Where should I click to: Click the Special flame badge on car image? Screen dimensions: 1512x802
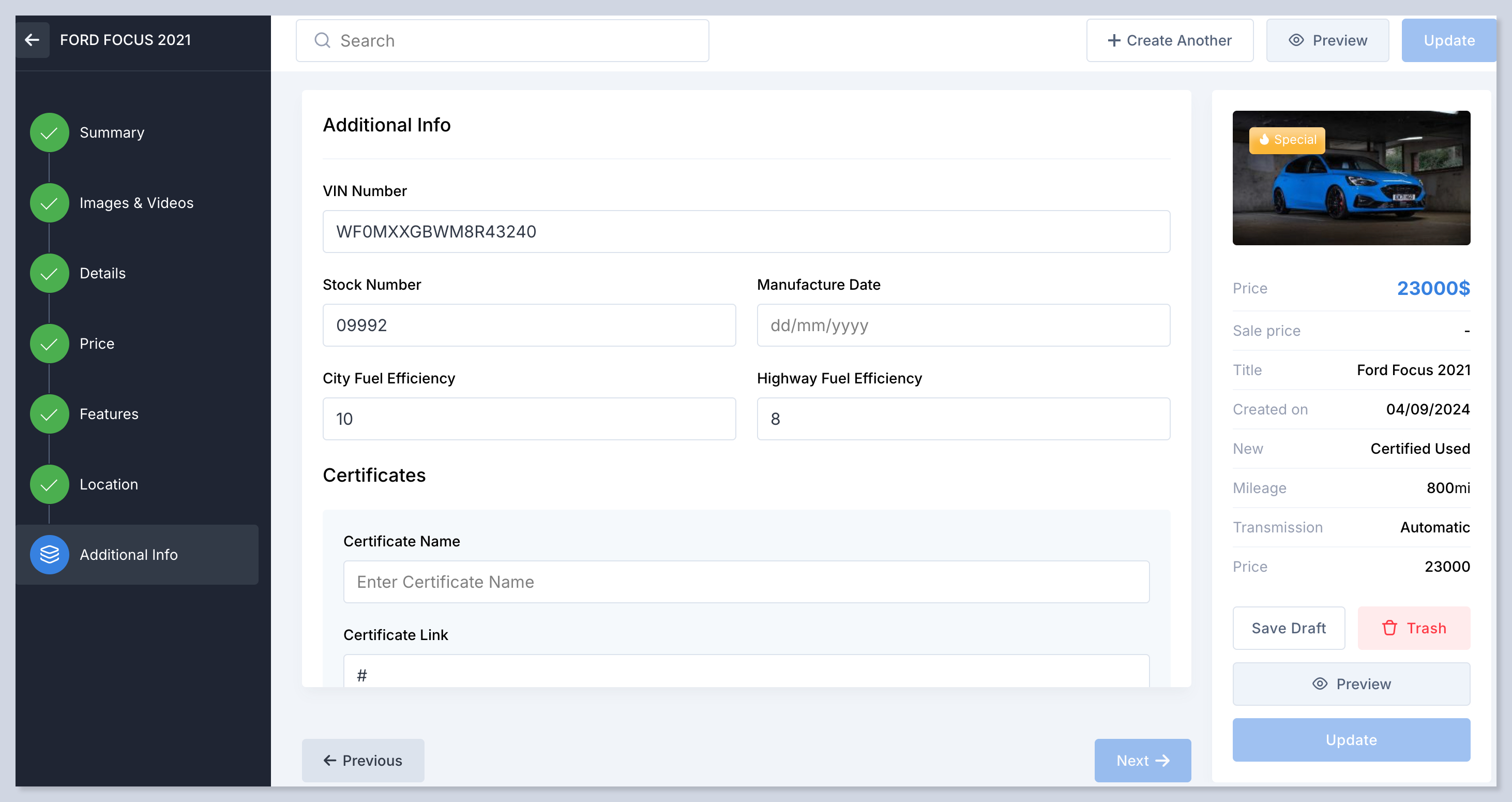[1287, 140]
